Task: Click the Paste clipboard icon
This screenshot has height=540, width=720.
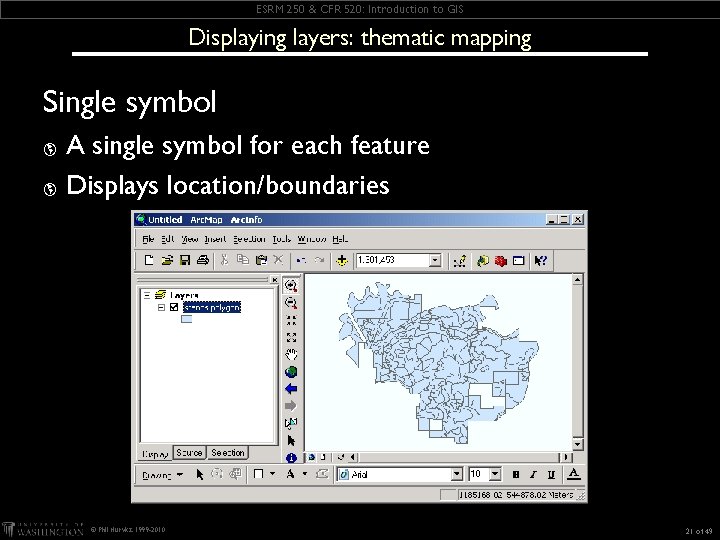Action: 261,260
